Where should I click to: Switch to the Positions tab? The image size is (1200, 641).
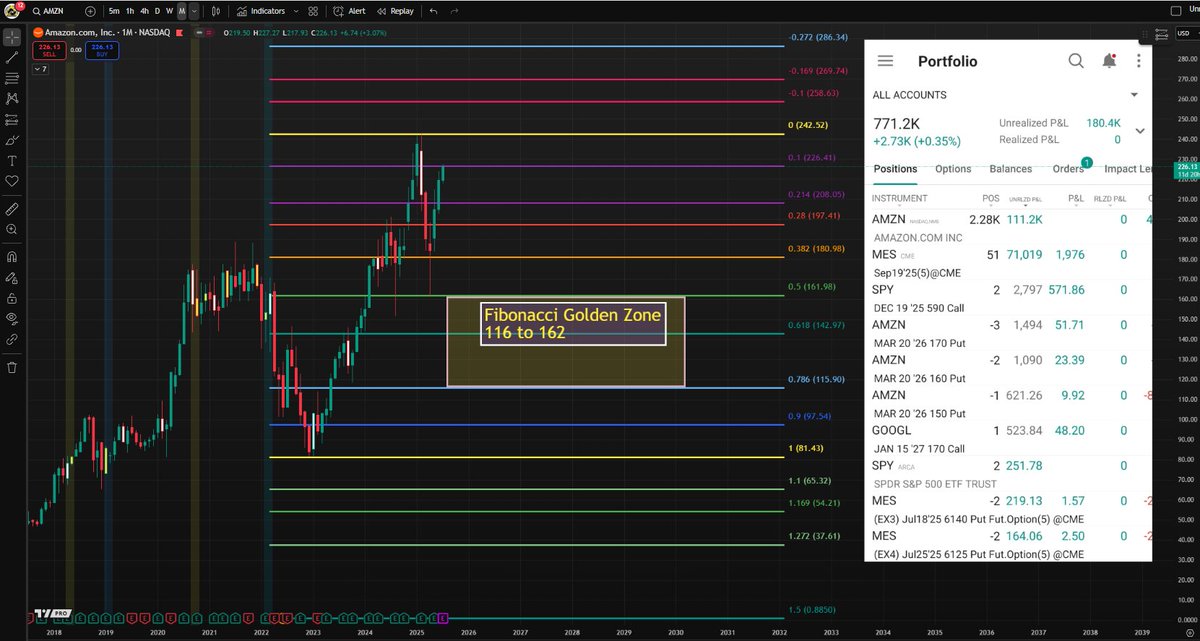[895, 169]
